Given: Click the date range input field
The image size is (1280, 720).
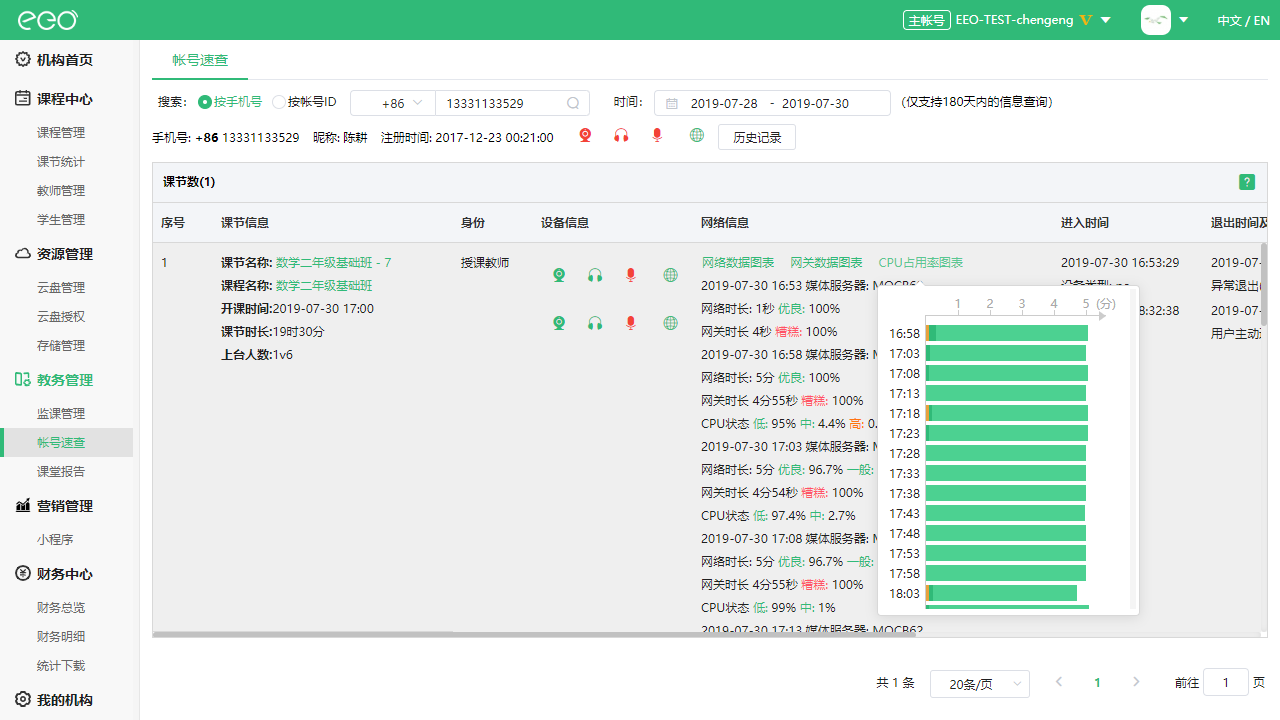Looking at the screenshot, I should tap(772, 103).
